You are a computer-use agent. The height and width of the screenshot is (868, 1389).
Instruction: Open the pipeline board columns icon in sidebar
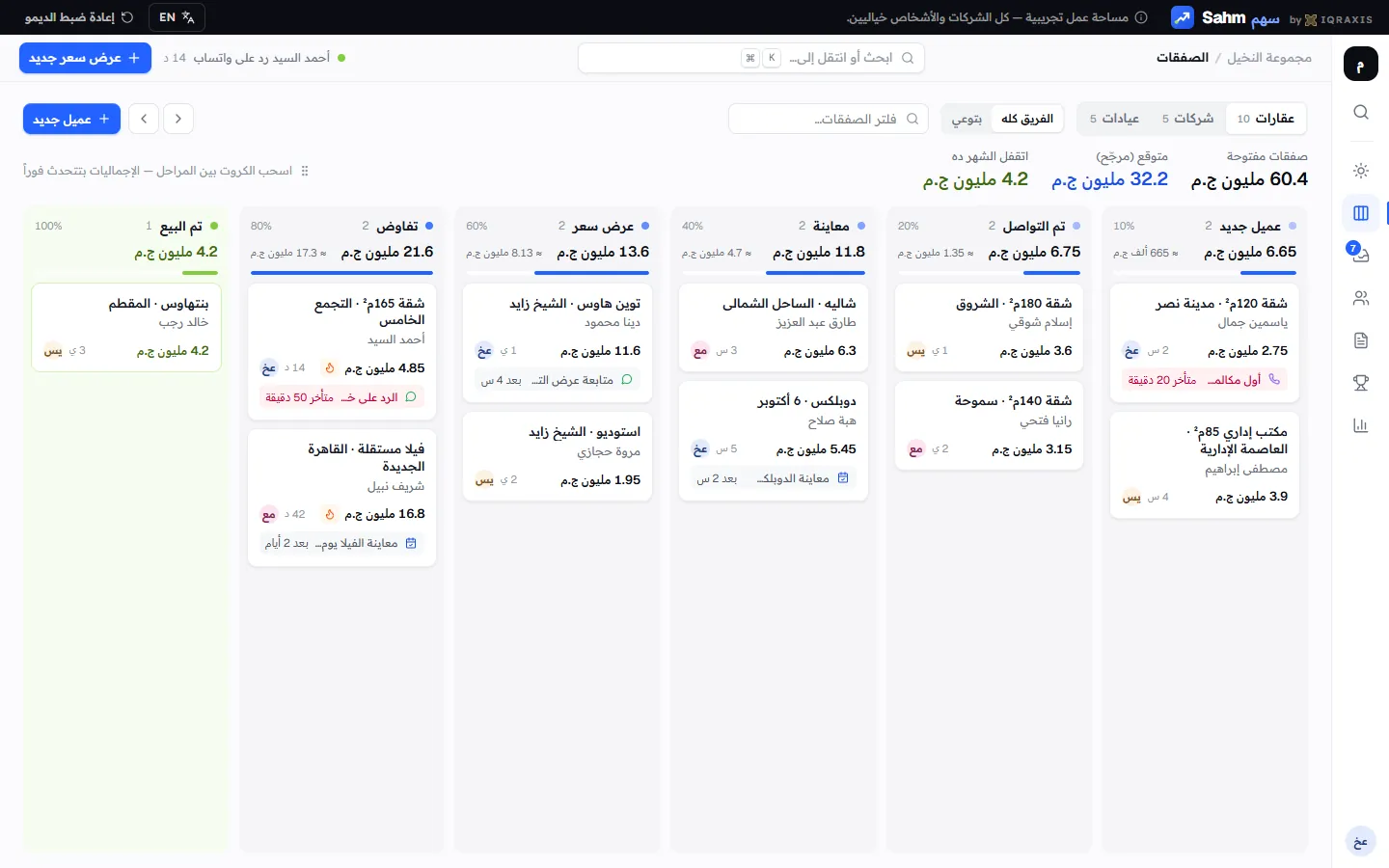click(x=1361, y=213)
